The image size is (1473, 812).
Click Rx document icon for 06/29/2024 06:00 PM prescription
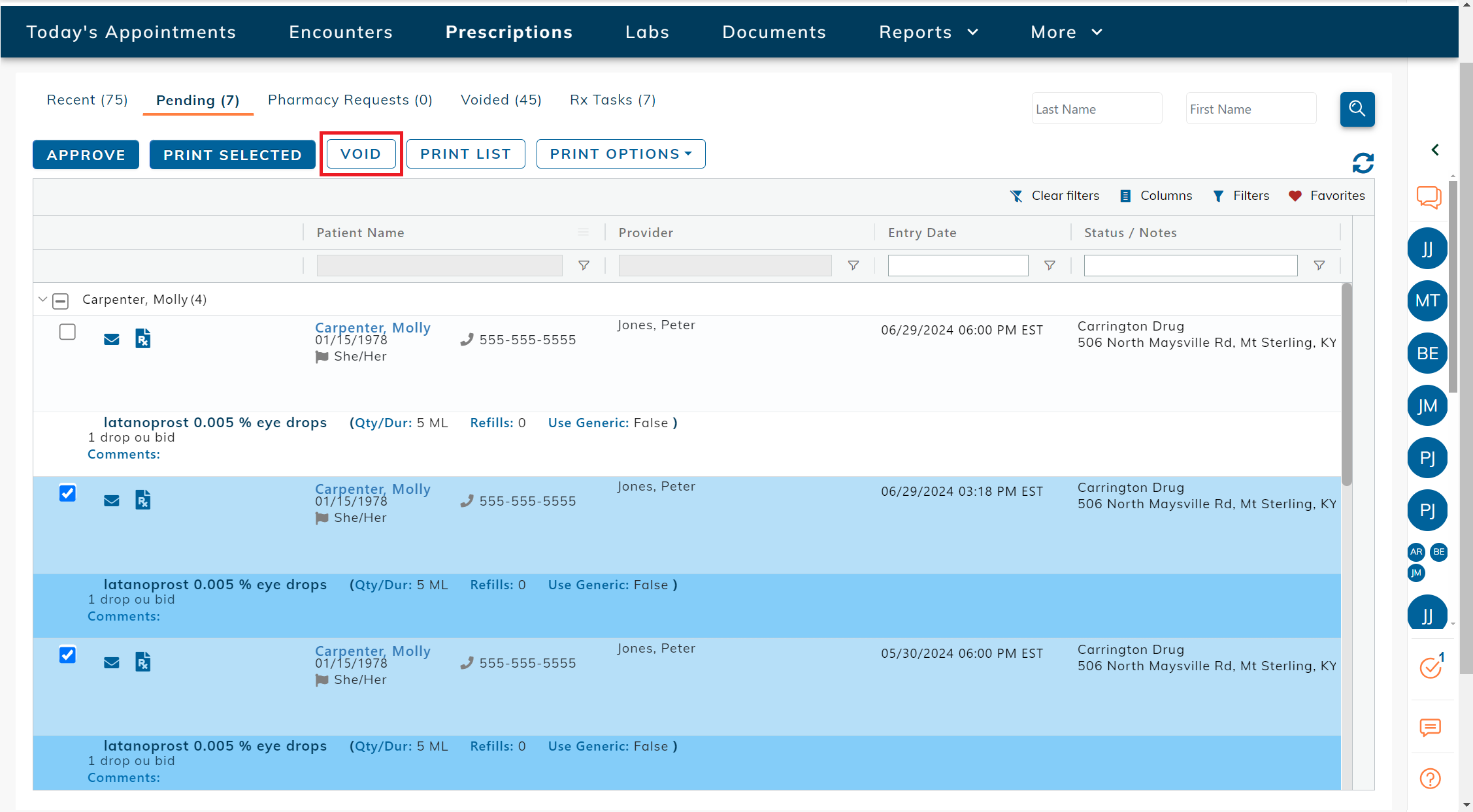pos(142,338)
